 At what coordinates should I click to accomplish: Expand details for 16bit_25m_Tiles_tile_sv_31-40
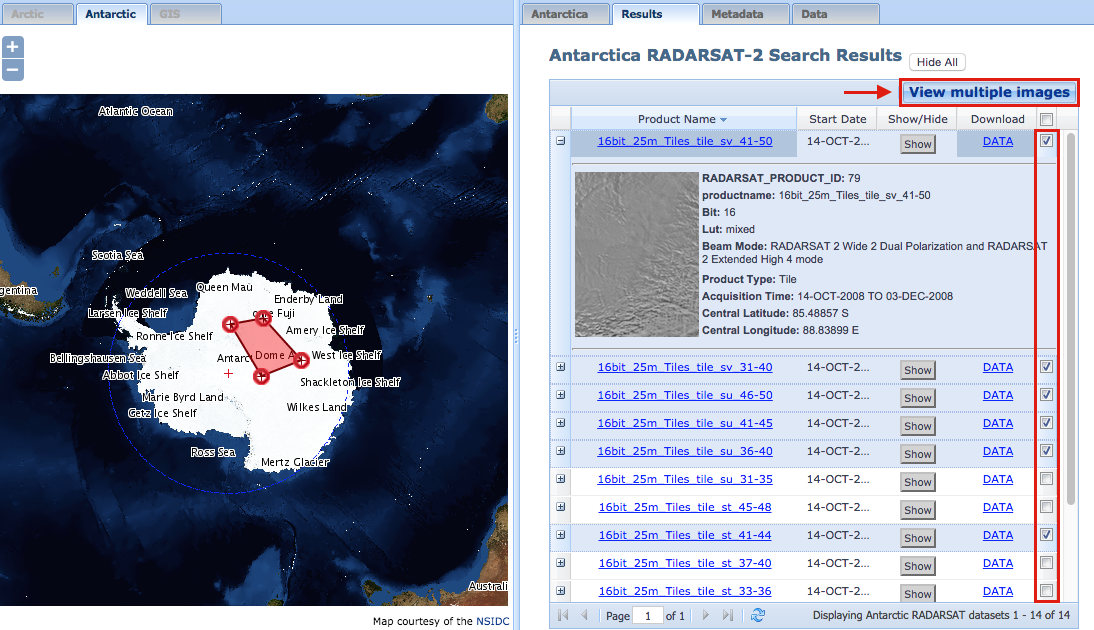click(x=560, y=367)
